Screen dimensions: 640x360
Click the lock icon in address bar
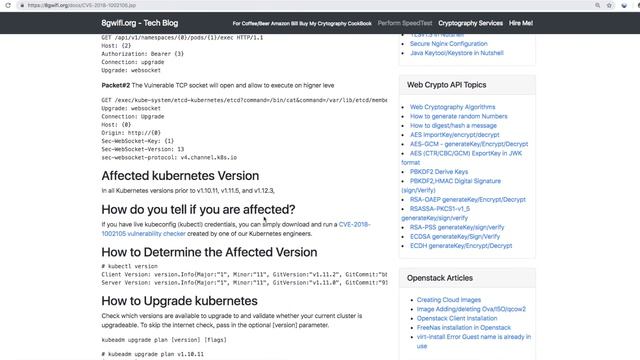coord(22,5)
